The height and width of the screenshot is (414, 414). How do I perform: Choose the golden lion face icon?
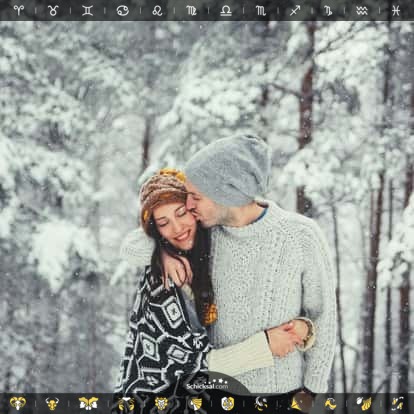[162, 403]
